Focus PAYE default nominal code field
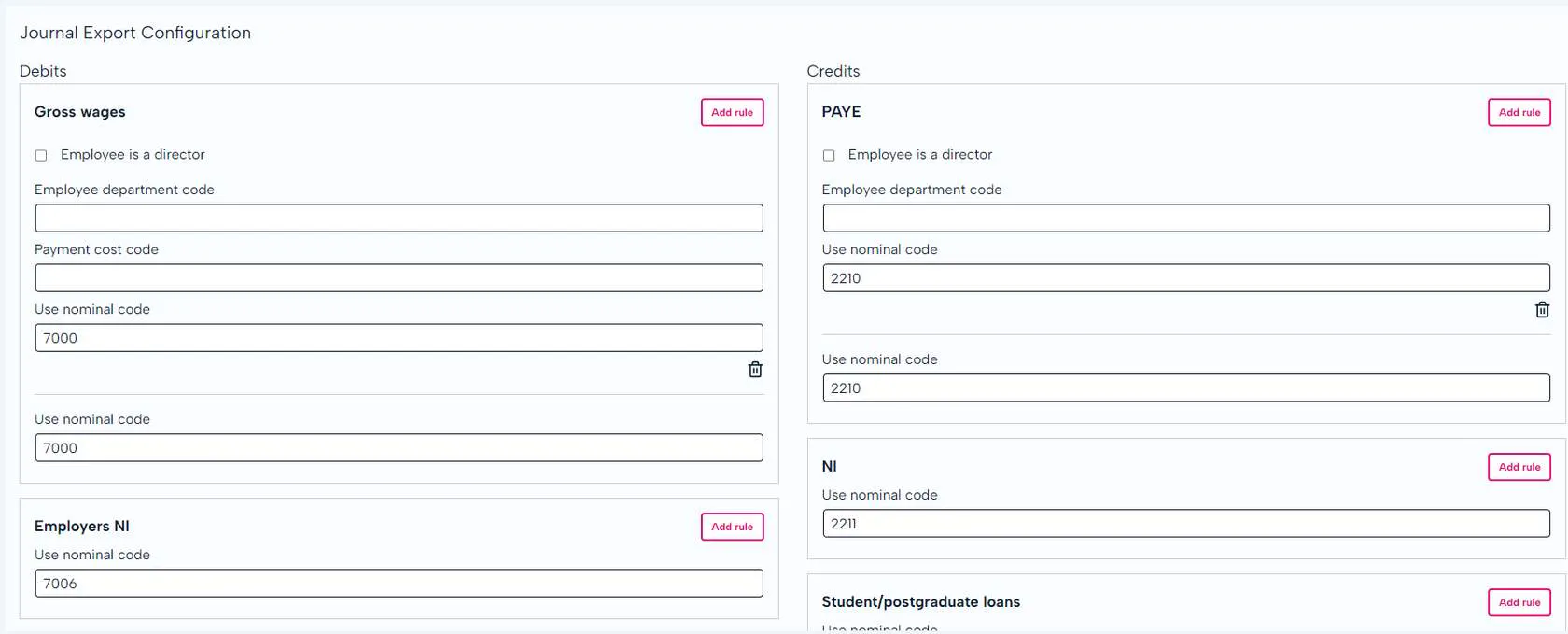 (1185, 388)
